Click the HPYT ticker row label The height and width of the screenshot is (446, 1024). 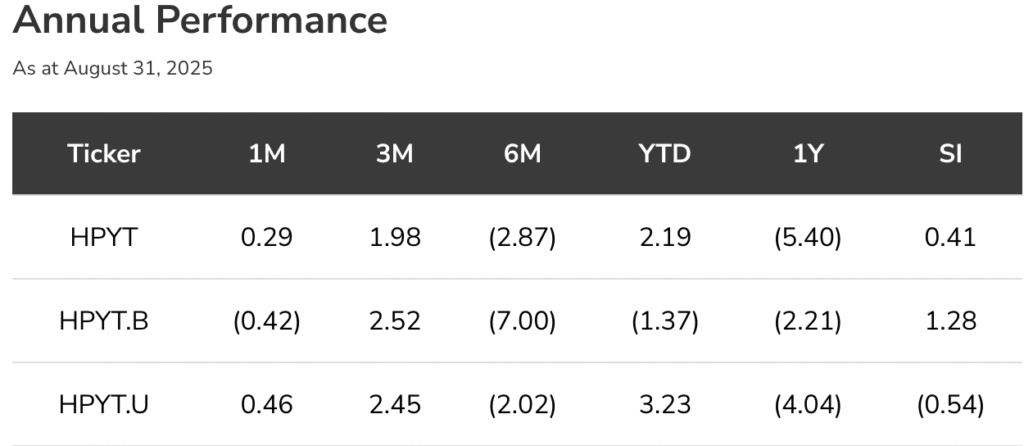(104, 237)
